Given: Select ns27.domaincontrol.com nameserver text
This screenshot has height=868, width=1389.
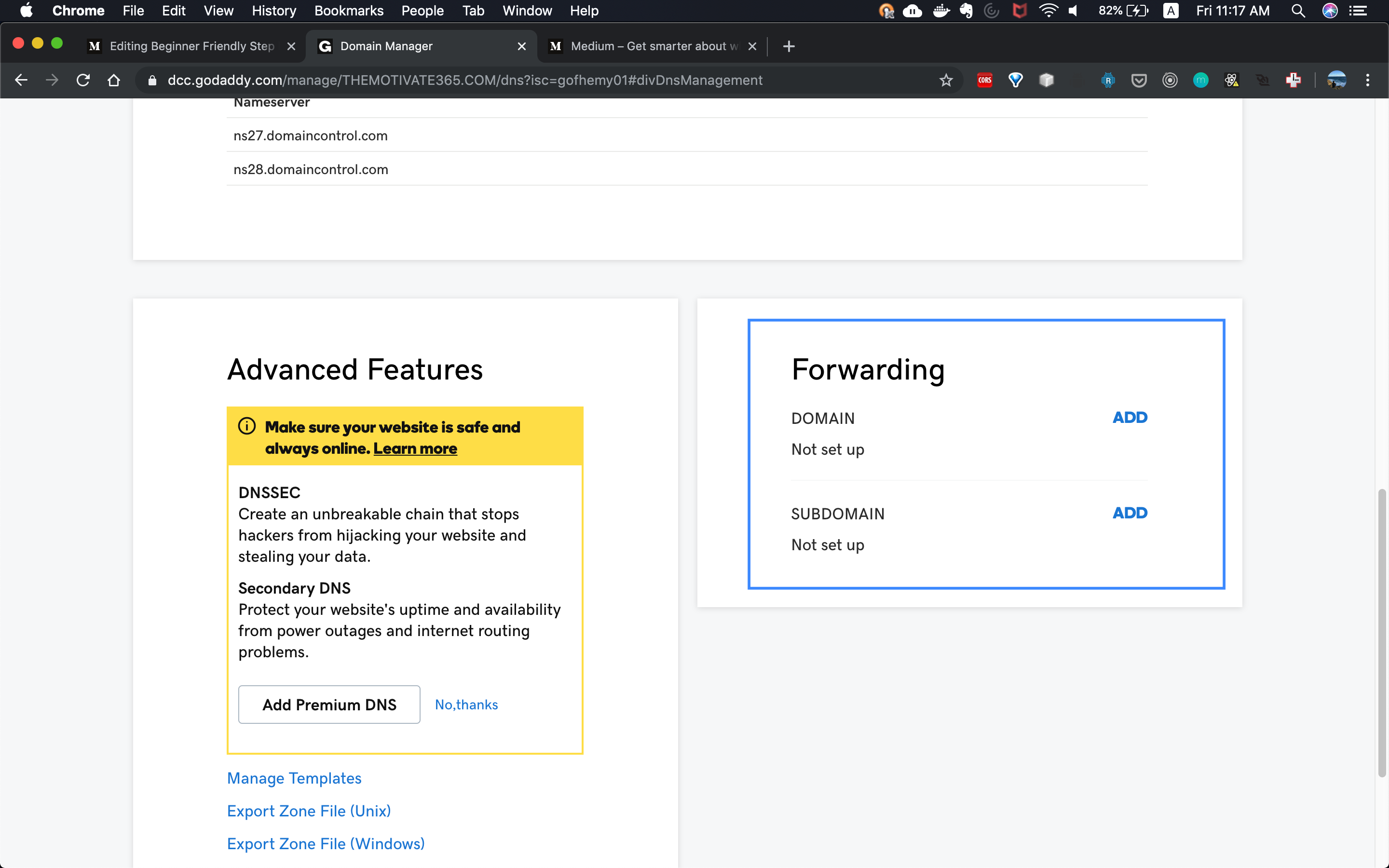Looking at the screenshot, I should click(311, 136).
